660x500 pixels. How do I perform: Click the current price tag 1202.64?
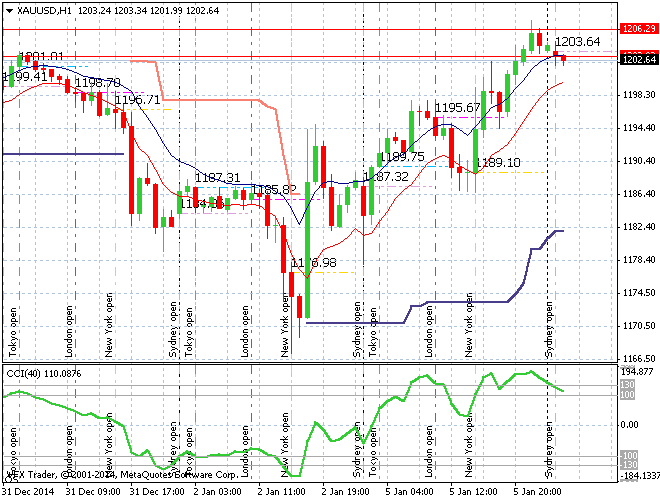(x=637, y=60)
